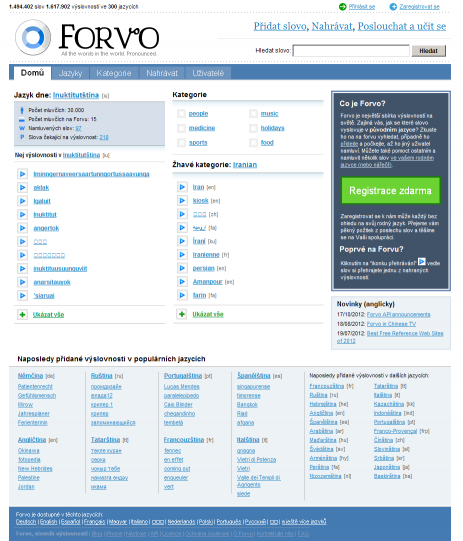
Task: Click the Hledat search button
Action: 428,51
